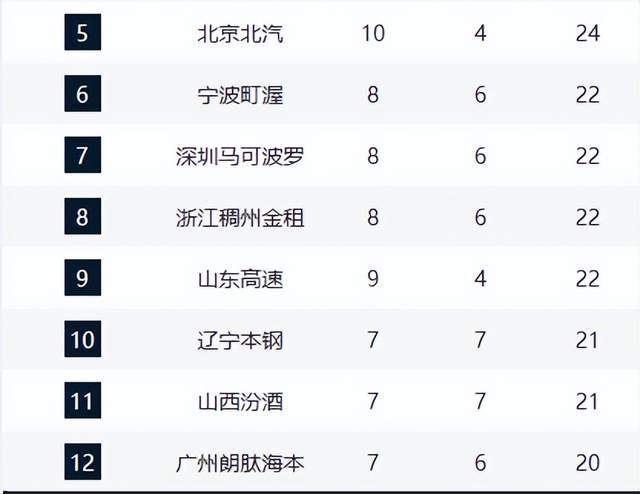
Task: Click the rank 6 badge
Action: coord(82,95)
